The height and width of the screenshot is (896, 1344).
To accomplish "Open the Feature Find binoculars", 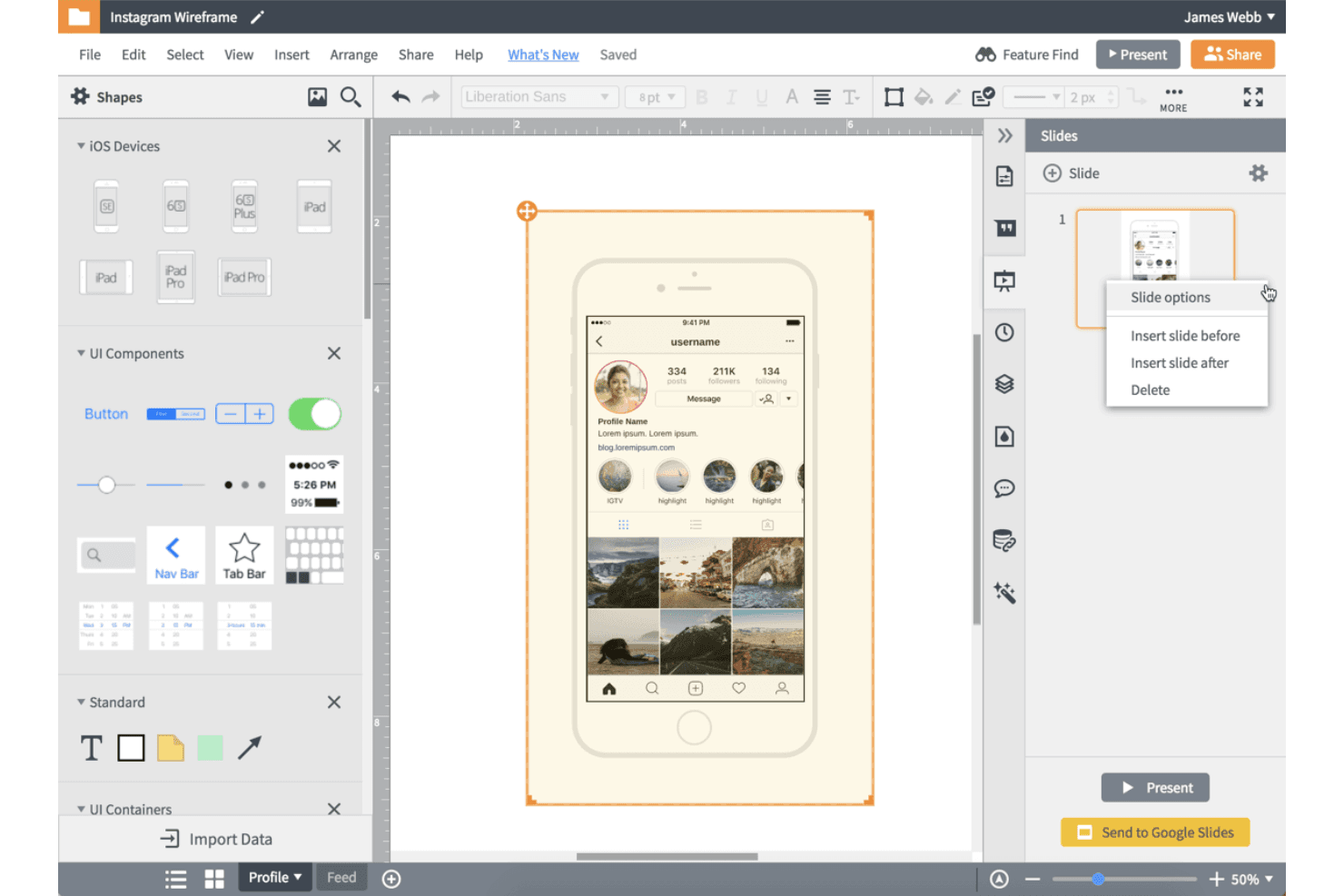I will 985,54.
